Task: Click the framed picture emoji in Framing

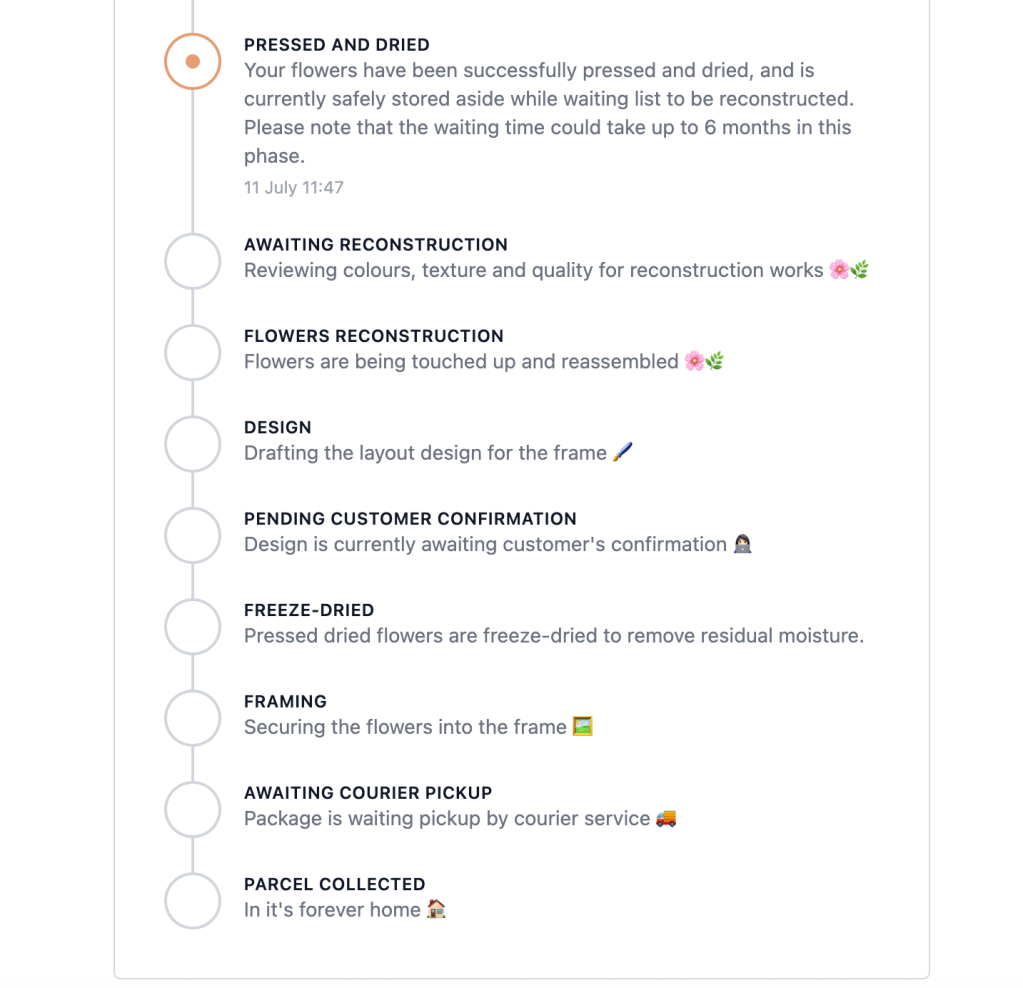Action: tap(582, 727)
